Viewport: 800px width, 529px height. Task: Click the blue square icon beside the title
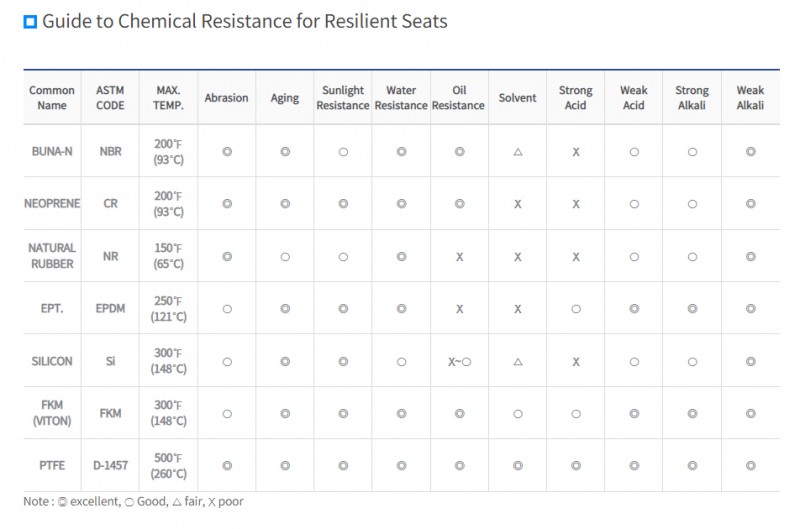coord(30,22)
